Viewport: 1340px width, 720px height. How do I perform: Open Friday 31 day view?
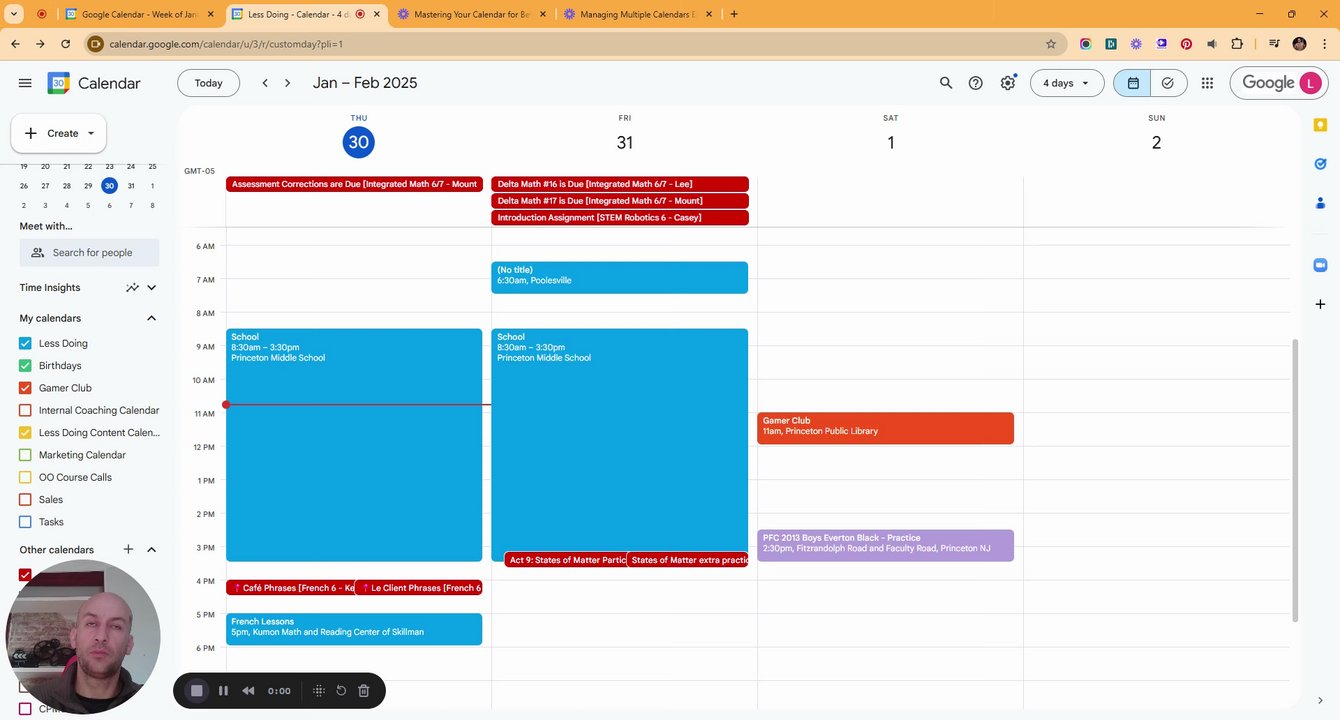coord(625,142)
